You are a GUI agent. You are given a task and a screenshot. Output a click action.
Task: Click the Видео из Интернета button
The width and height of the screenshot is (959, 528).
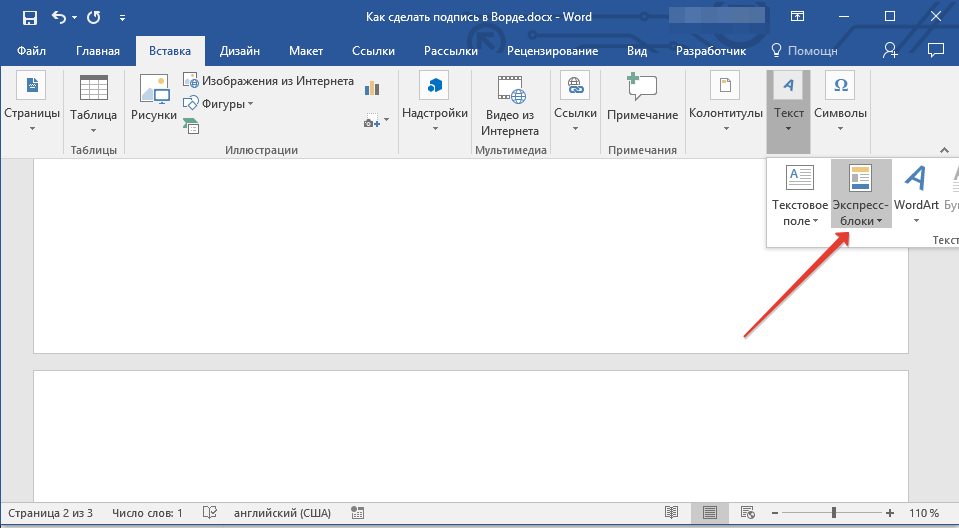(x=510, y=104)
